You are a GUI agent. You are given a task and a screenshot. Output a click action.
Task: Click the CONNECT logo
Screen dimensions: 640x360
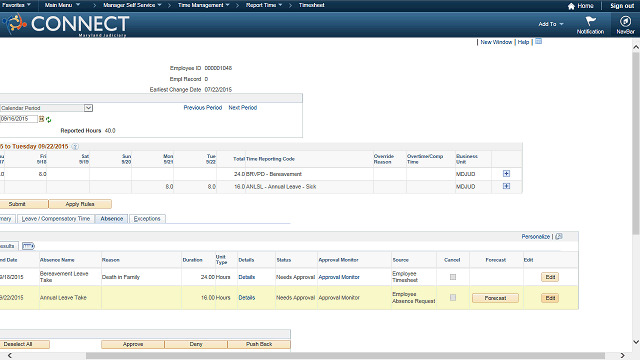pos(67,24)
